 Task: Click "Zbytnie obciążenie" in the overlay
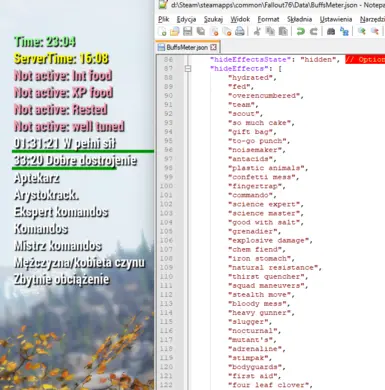point(61,279)
